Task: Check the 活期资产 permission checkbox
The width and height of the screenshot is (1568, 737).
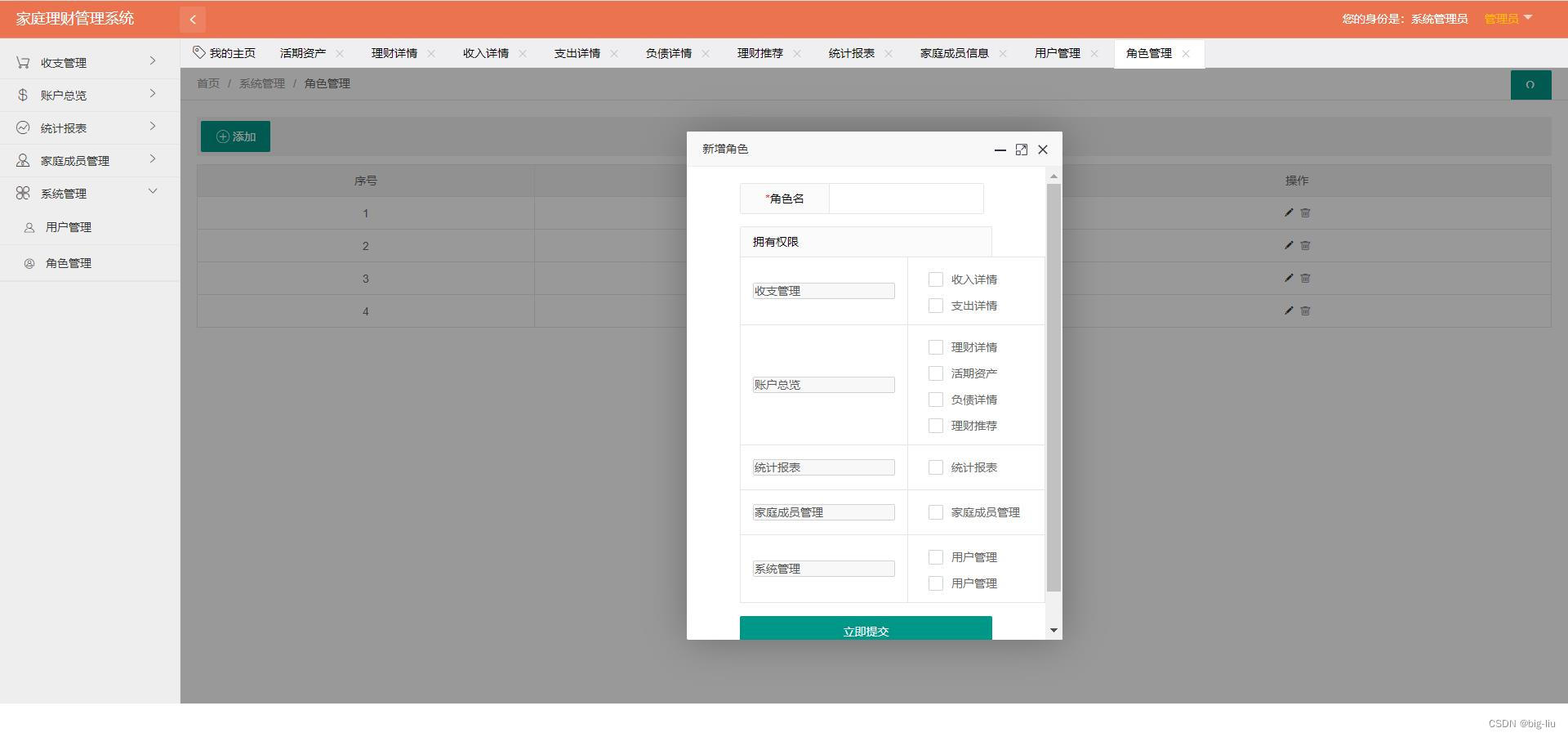Action: tap(936, 373)
